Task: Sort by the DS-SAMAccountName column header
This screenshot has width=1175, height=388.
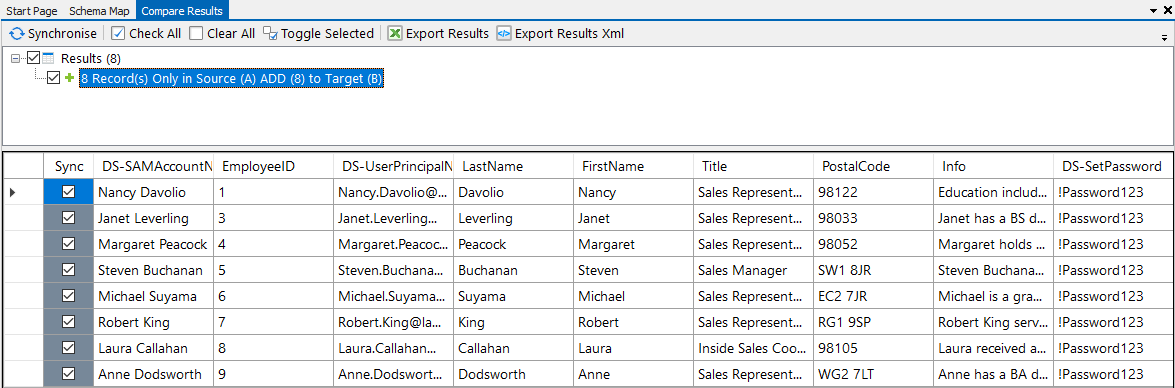Action: pyautogui.click(x=154, y=166)
